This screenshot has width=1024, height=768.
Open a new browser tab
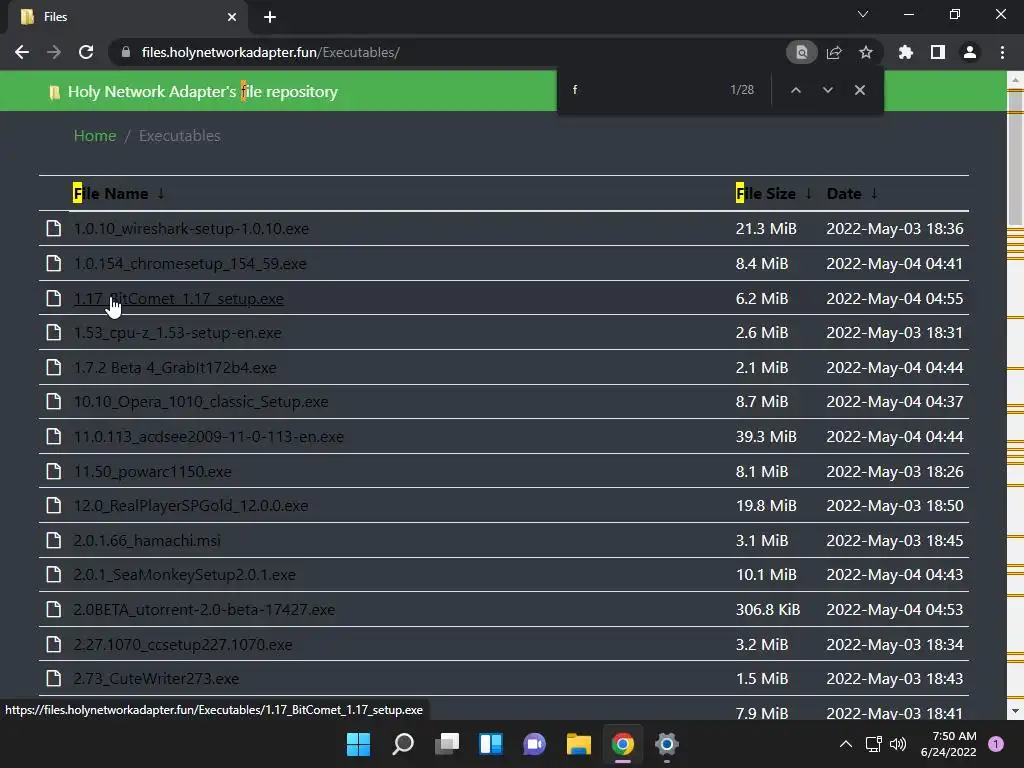270,17
